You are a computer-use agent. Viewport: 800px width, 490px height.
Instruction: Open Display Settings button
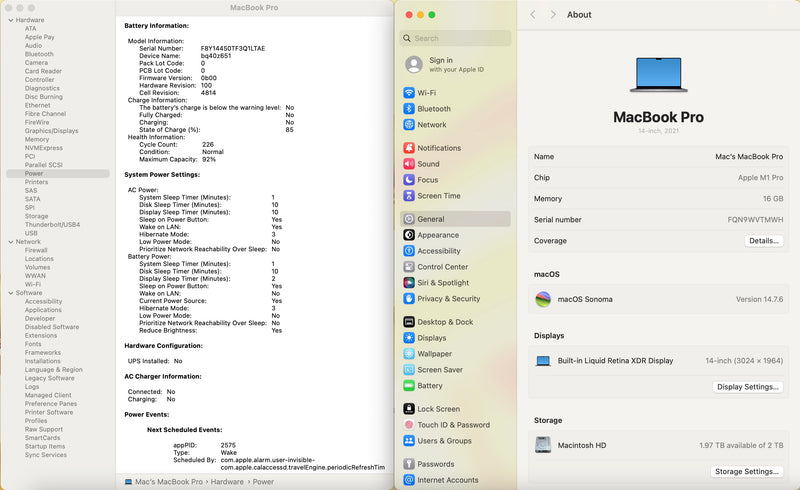point(747,387)
